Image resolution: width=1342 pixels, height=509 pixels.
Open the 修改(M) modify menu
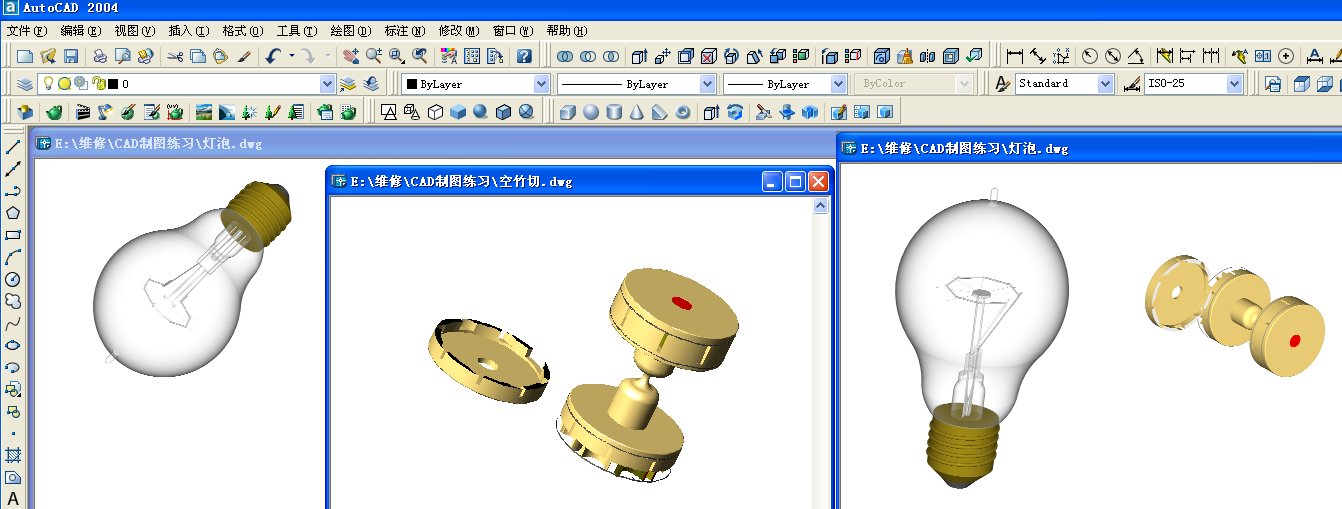coord(459,31)
